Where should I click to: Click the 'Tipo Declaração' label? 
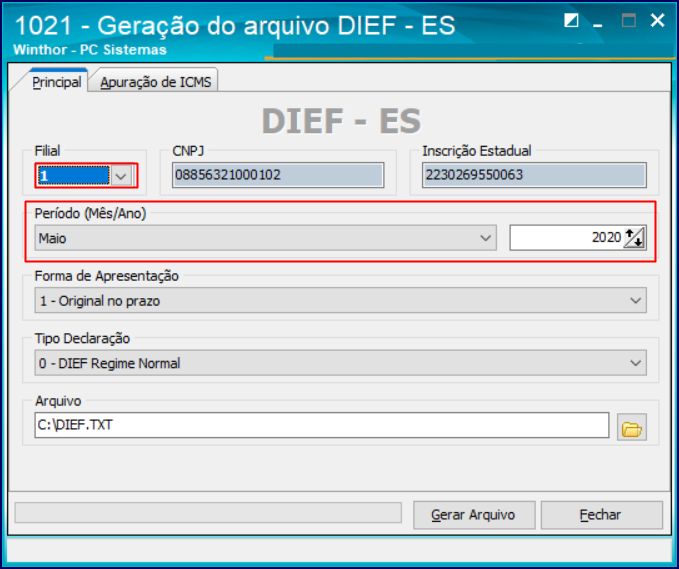tap(82, 338)
